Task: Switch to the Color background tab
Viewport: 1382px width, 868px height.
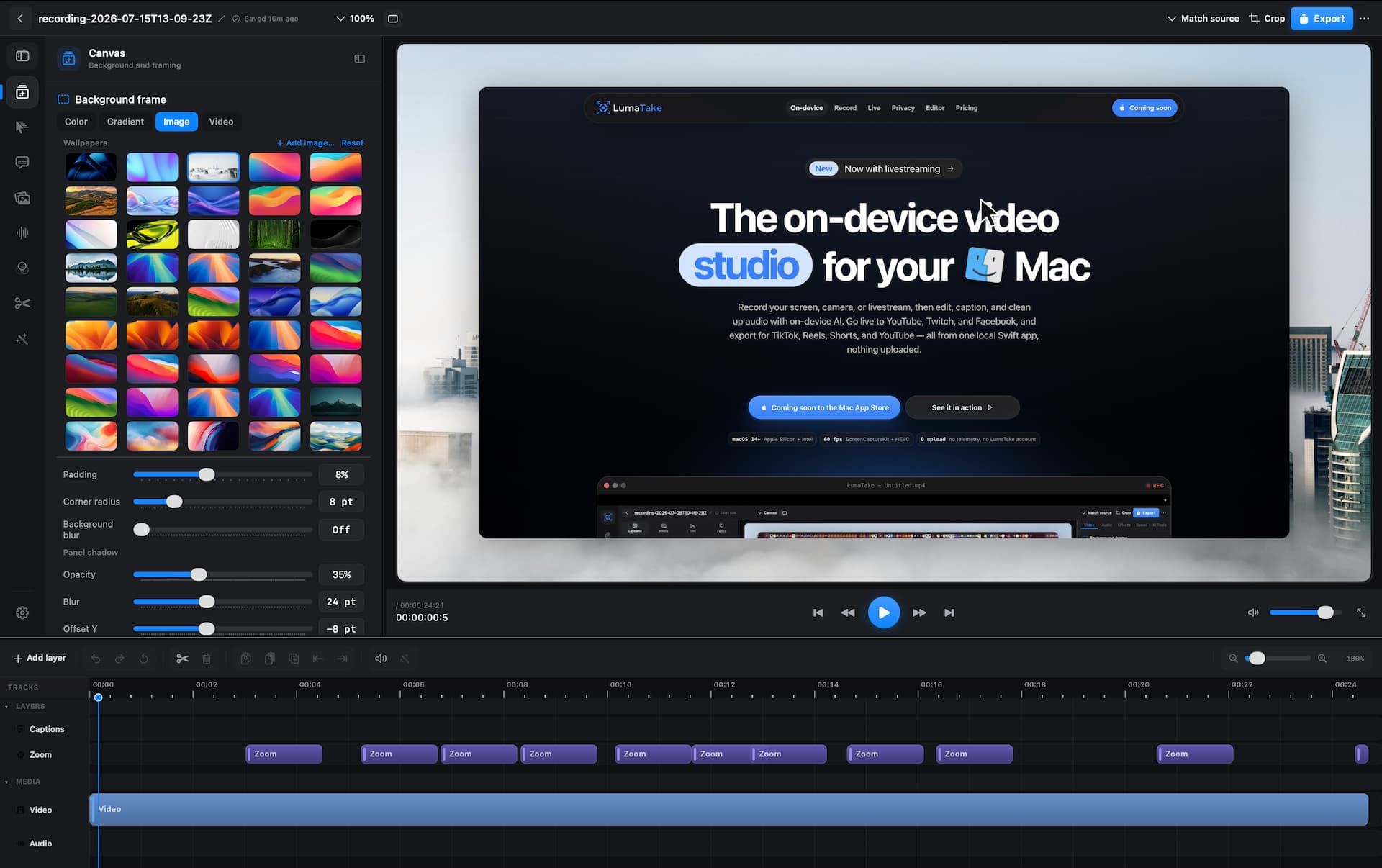Action: pos(76,122)
